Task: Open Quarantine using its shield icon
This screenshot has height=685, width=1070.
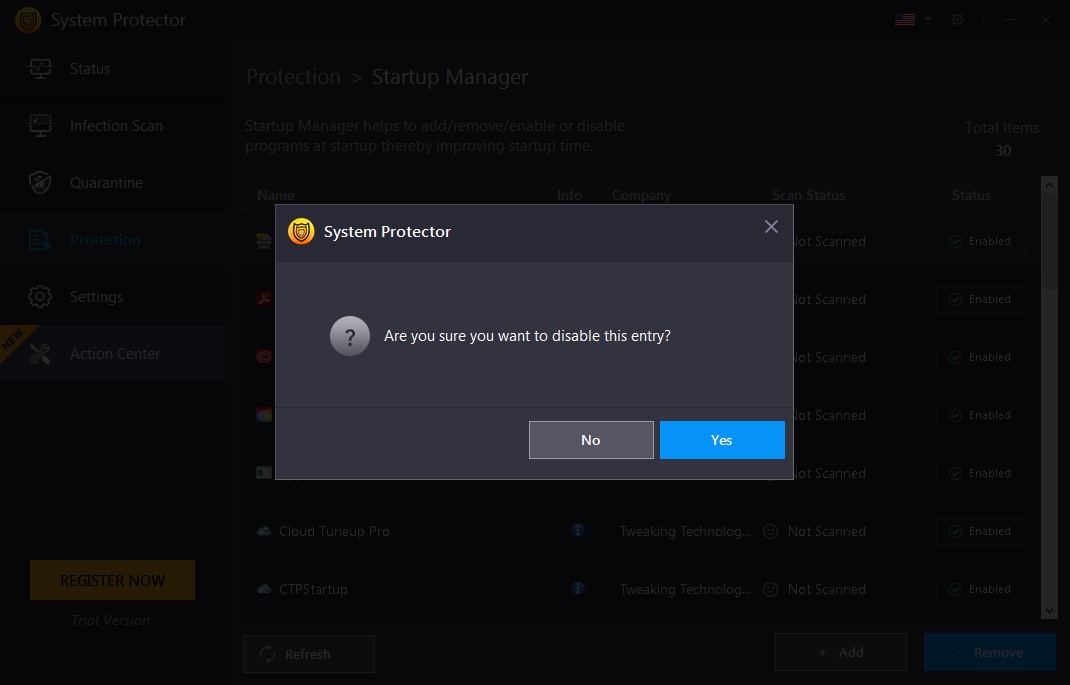Action: pos(39,182)
